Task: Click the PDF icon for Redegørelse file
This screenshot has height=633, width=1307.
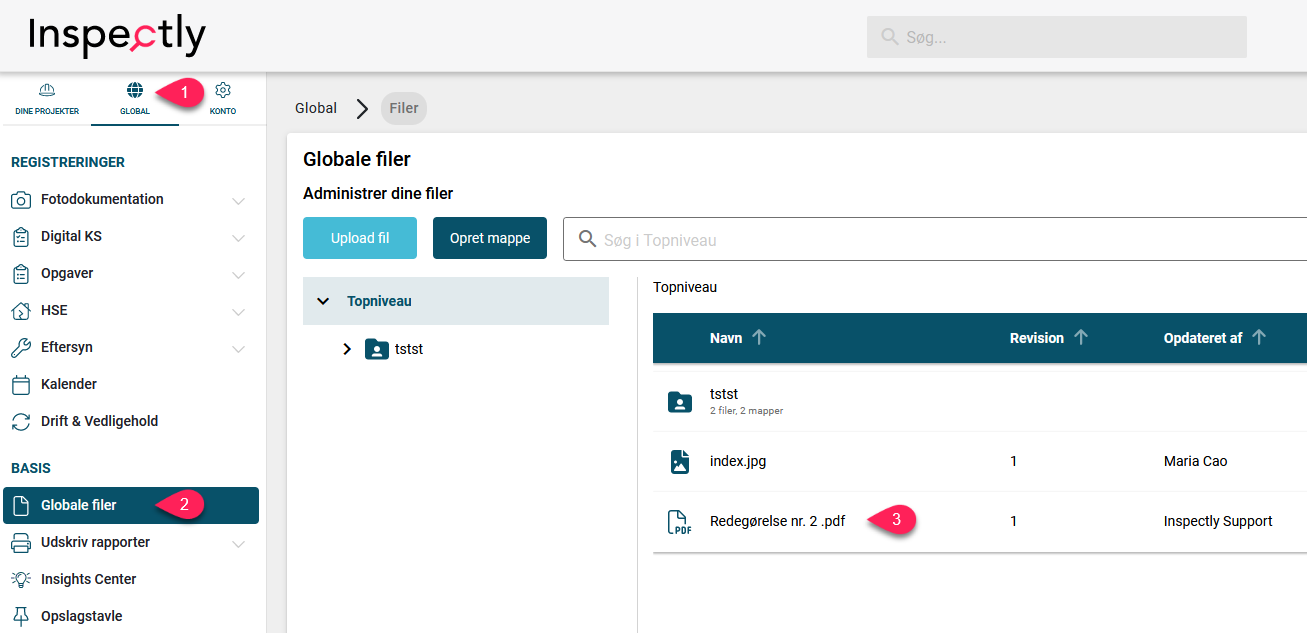Action: pyautogui.click(x=680, y=522)
